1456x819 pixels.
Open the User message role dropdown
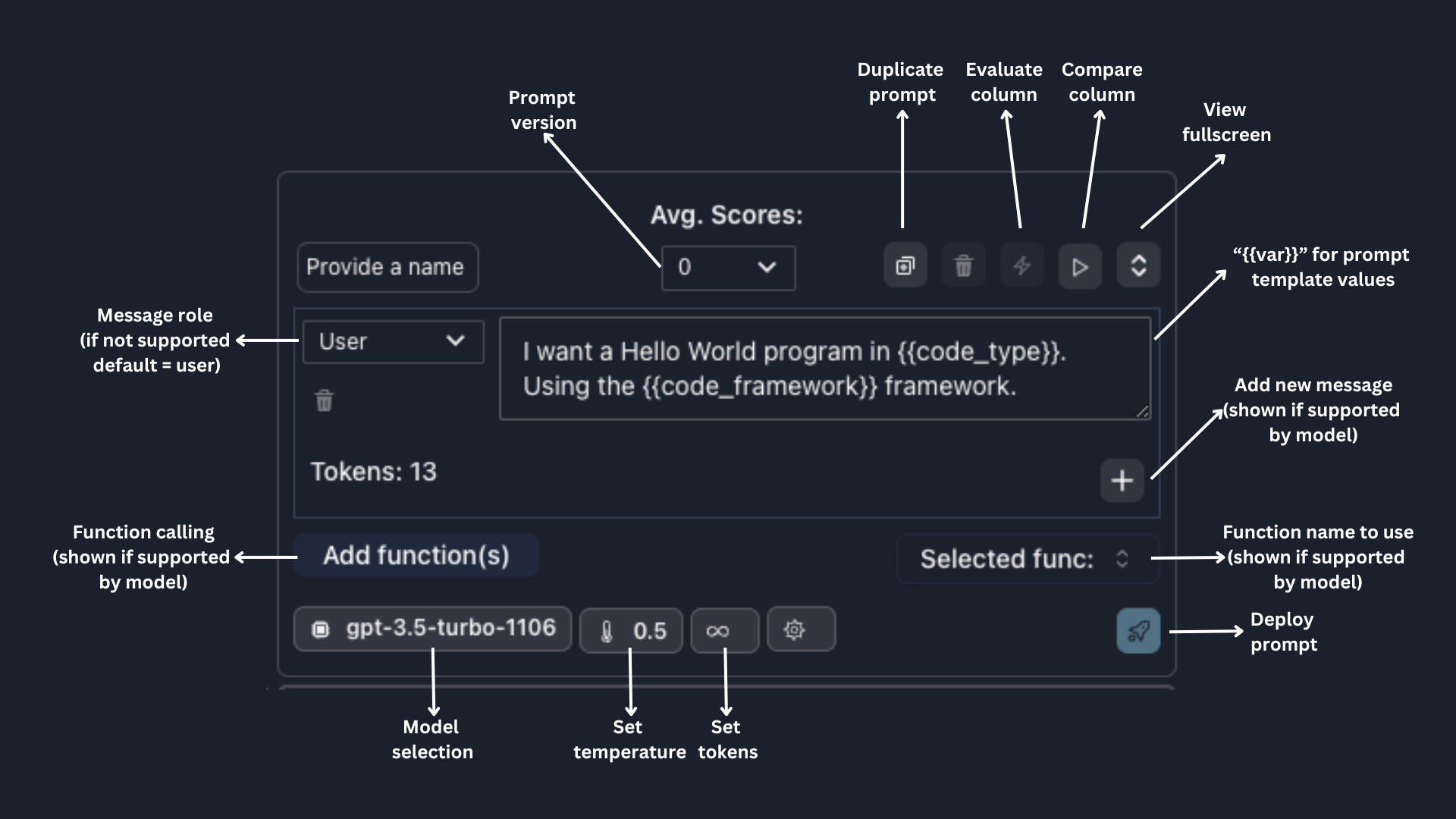[x=393, y=341]
